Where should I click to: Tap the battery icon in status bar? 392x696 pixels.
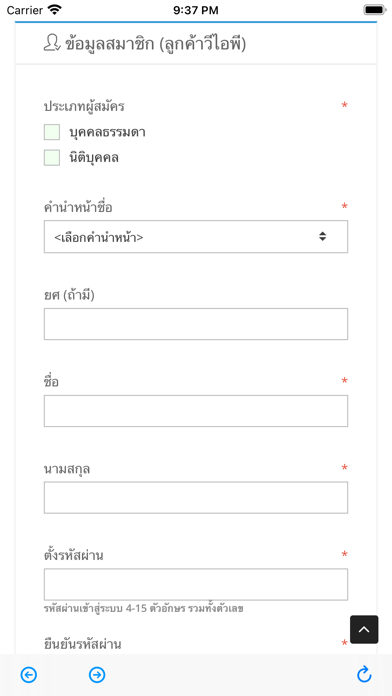(x=375, y=10)
